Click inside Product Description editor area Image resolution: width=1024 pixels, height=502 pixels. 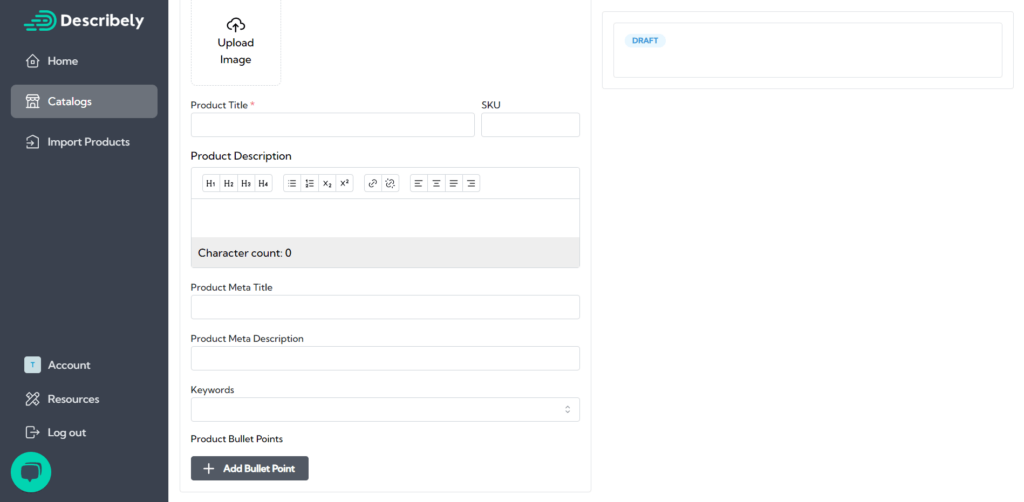click(385, 218)
